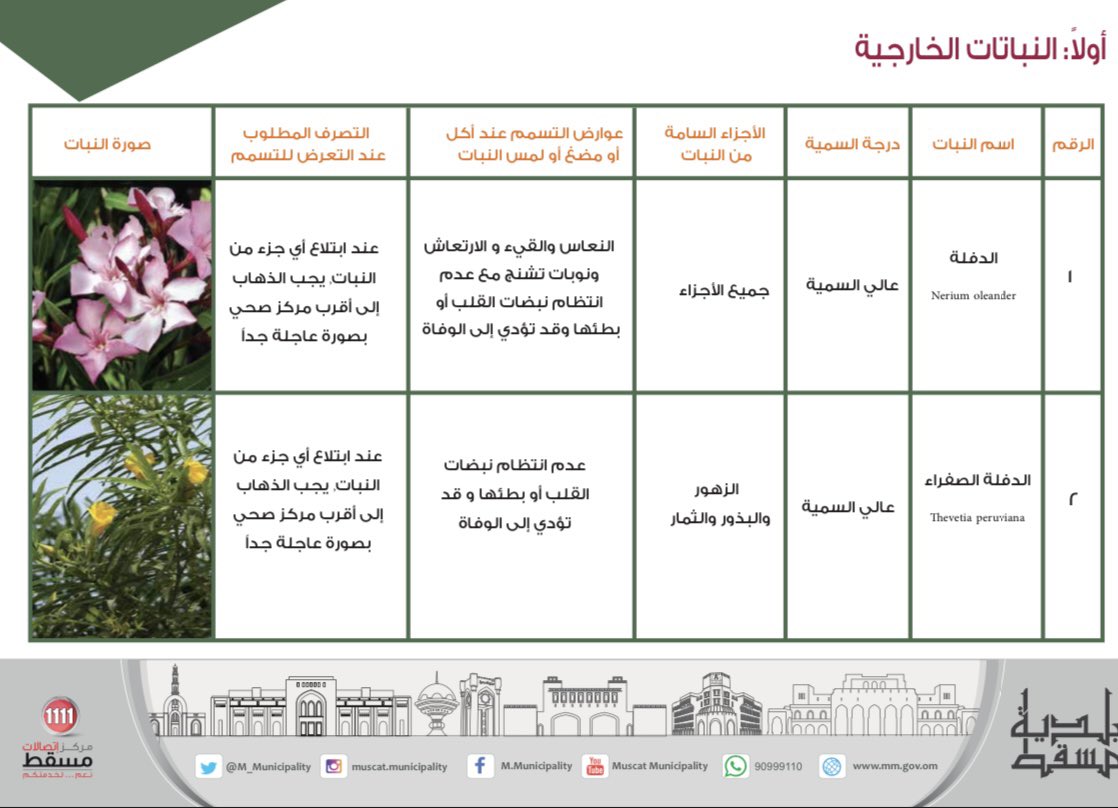Viewport: 1118px width, 808px height.
Task: Click symptoms text starting 'عدم انتظام نبضات'
Action: click(515, 494)
